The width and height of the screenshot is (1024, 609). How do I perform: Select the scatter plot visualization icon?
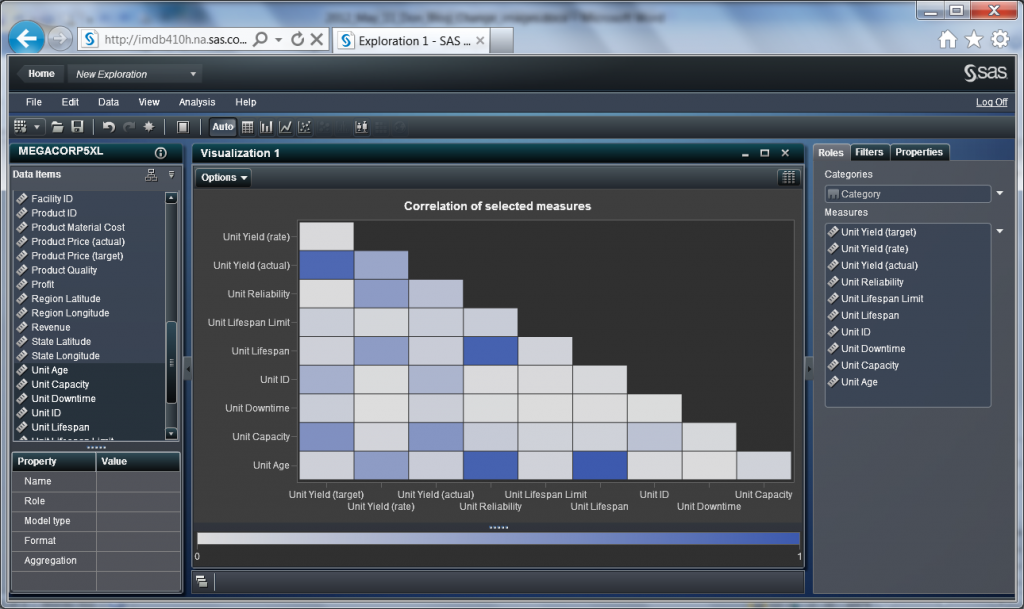pos(304,127)
